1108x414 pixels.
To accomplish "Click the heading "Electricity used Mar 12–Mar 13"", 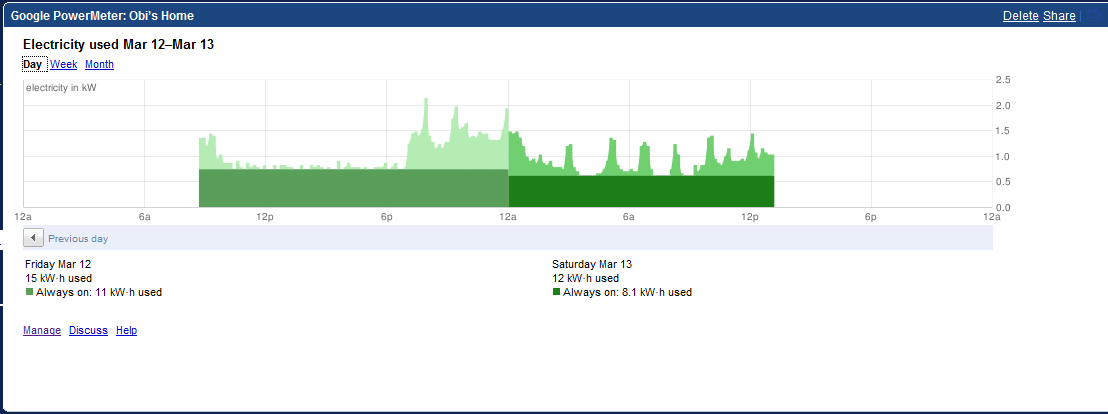I will pyautogui.click(x=119, y=45).
